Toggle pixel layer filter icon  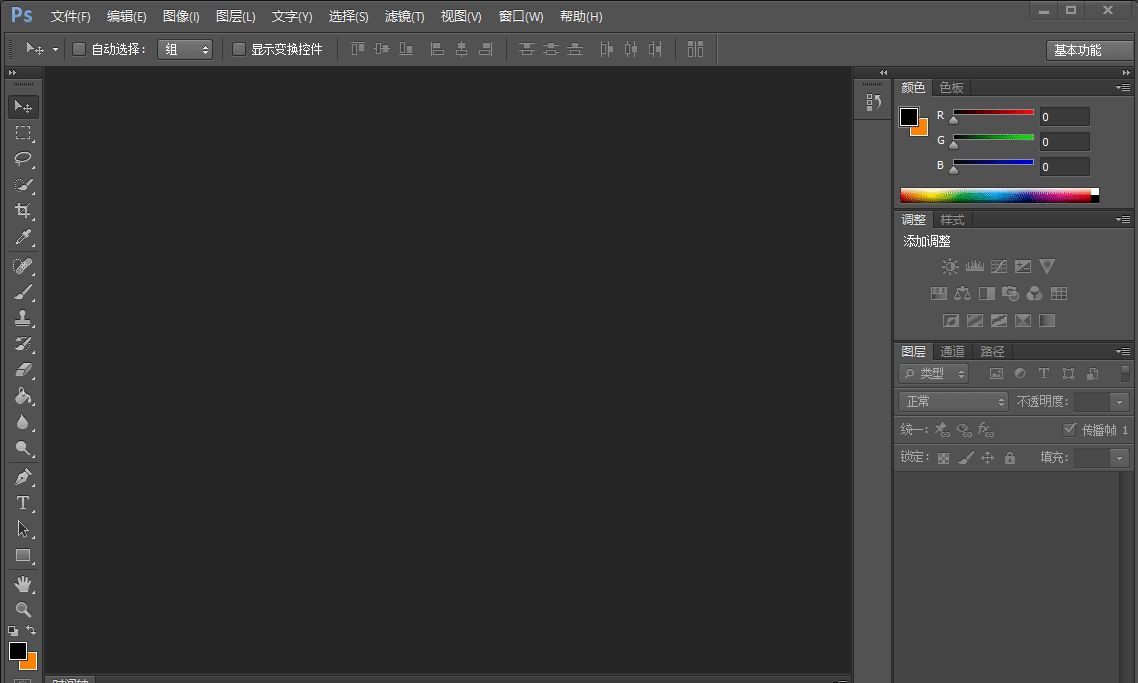(996, 374)
